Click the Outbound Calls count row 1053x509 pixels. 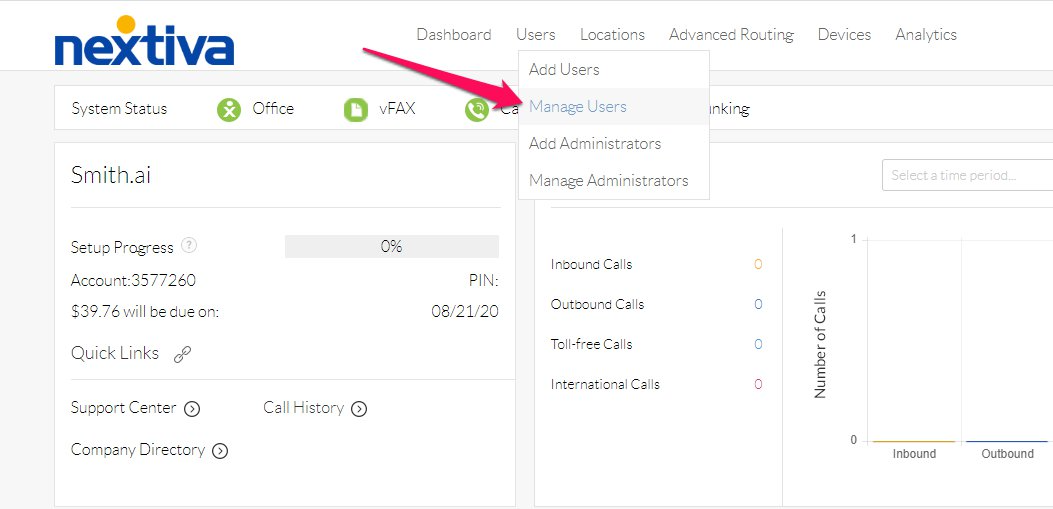pos(656,304)
